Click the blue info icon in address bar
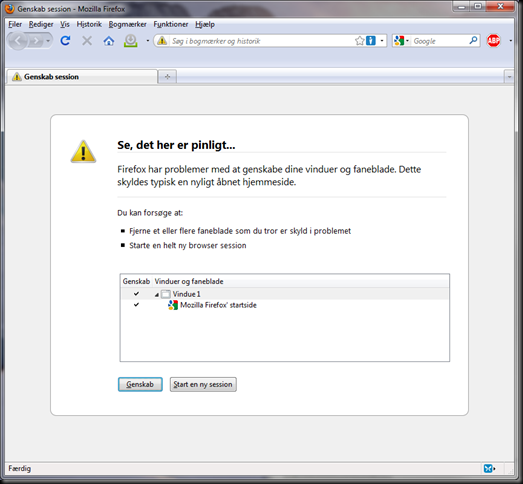Image resolution: width=523 pixels, height=484 pixels. [371, 41]
